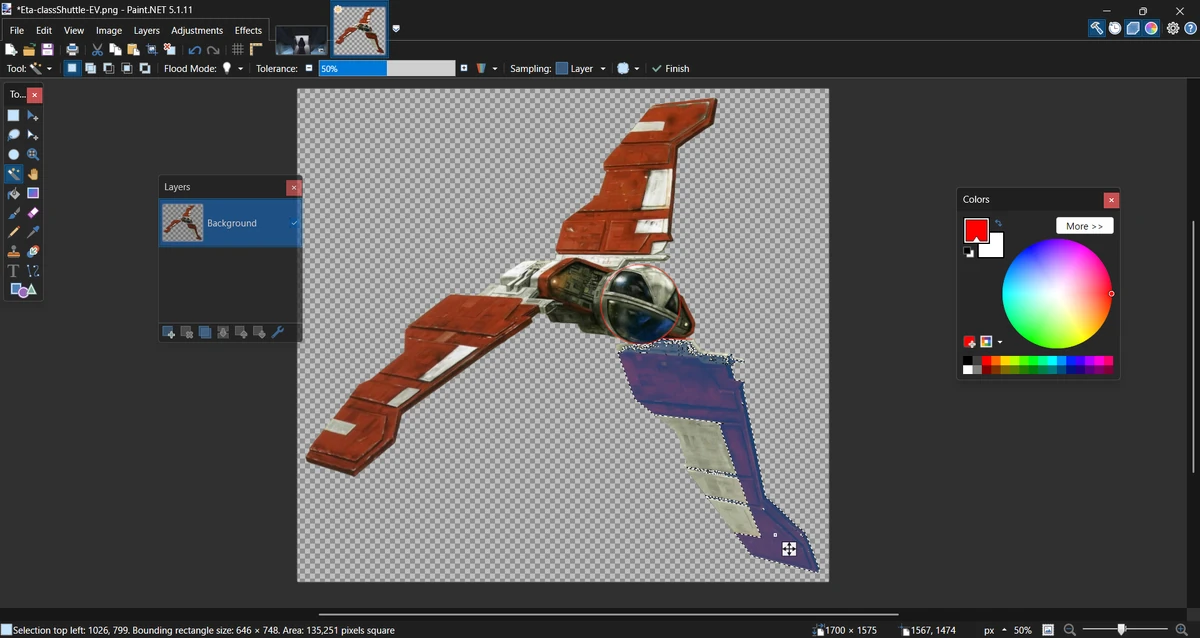
Task: Select the Pencil tool
Action: (14, 232)
